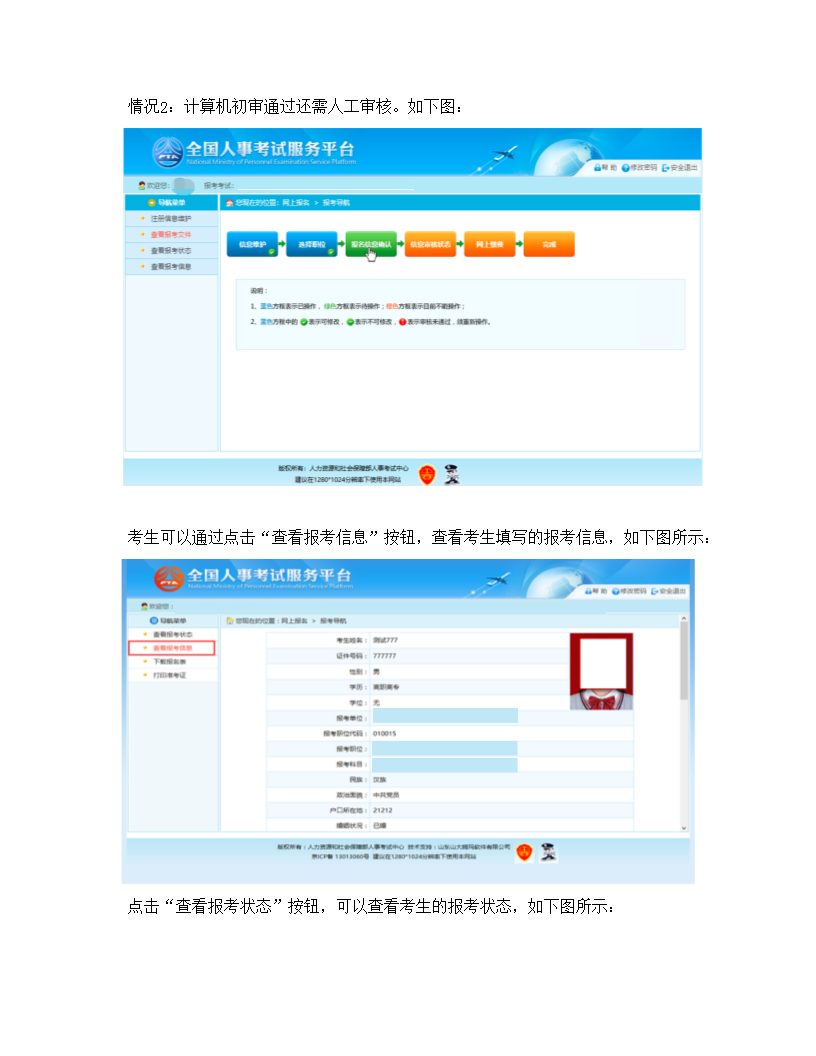The height and width of the screenshot is (1056, 816).
Task: Click 安全退出 icon in the lower screenshot header
Action: pyautogui.click(x=653, y=591)
